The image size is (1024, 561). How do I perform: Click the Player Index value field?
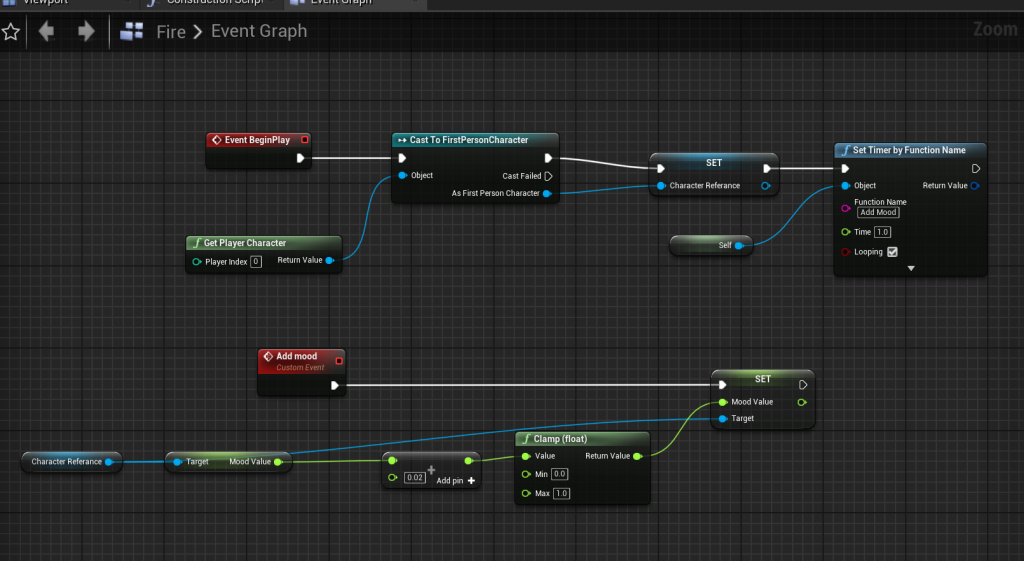coord(256,262)
